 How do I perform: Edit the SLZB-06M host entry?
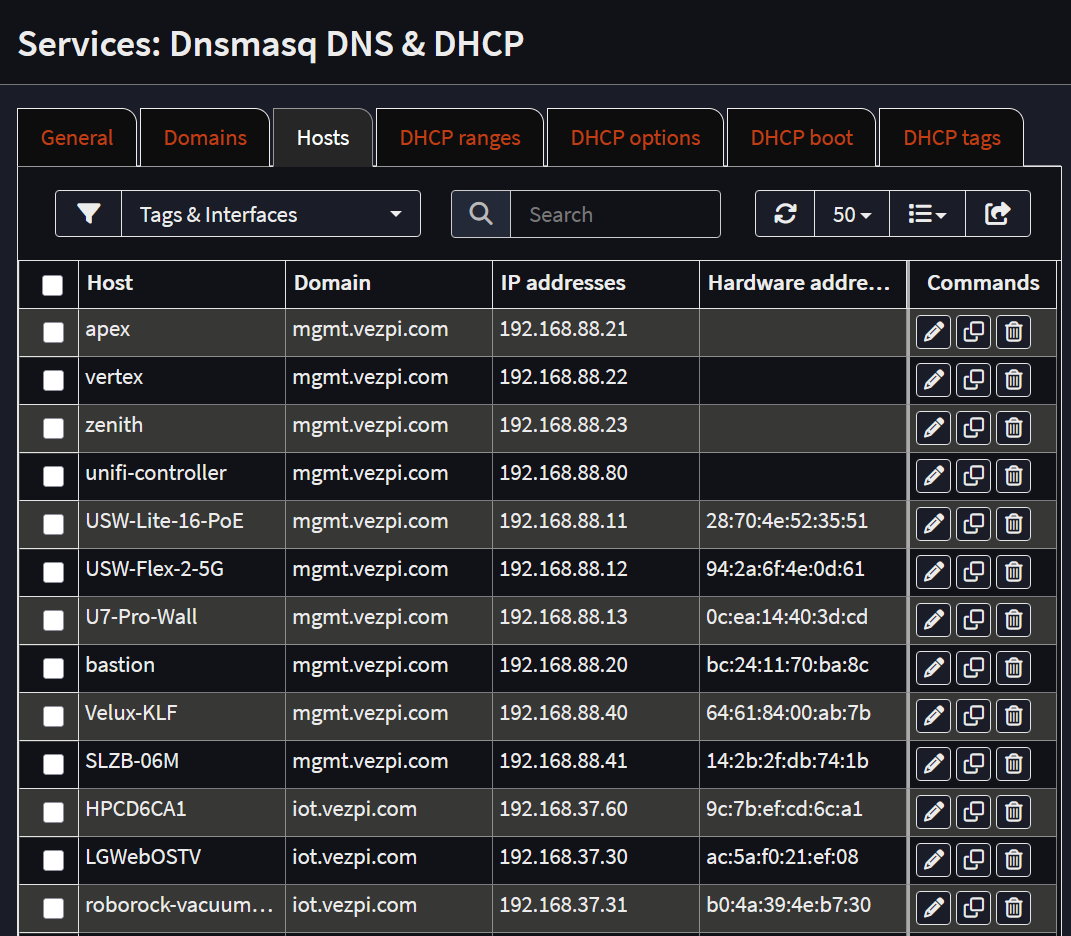coord(933,764)
